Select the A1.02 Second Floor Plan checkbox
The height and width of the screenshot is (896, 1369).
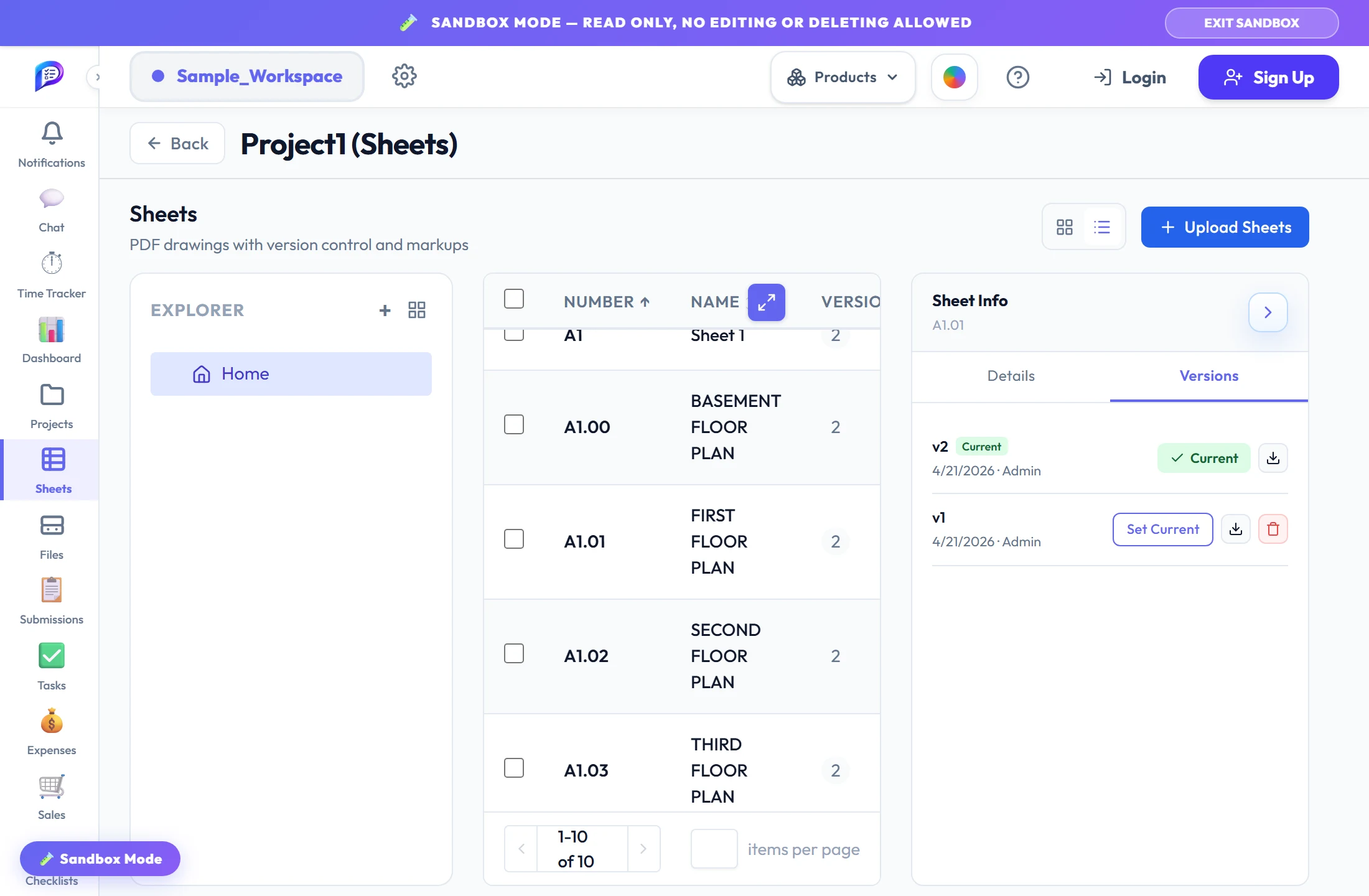pyautogui.click(x=514, y=653)
